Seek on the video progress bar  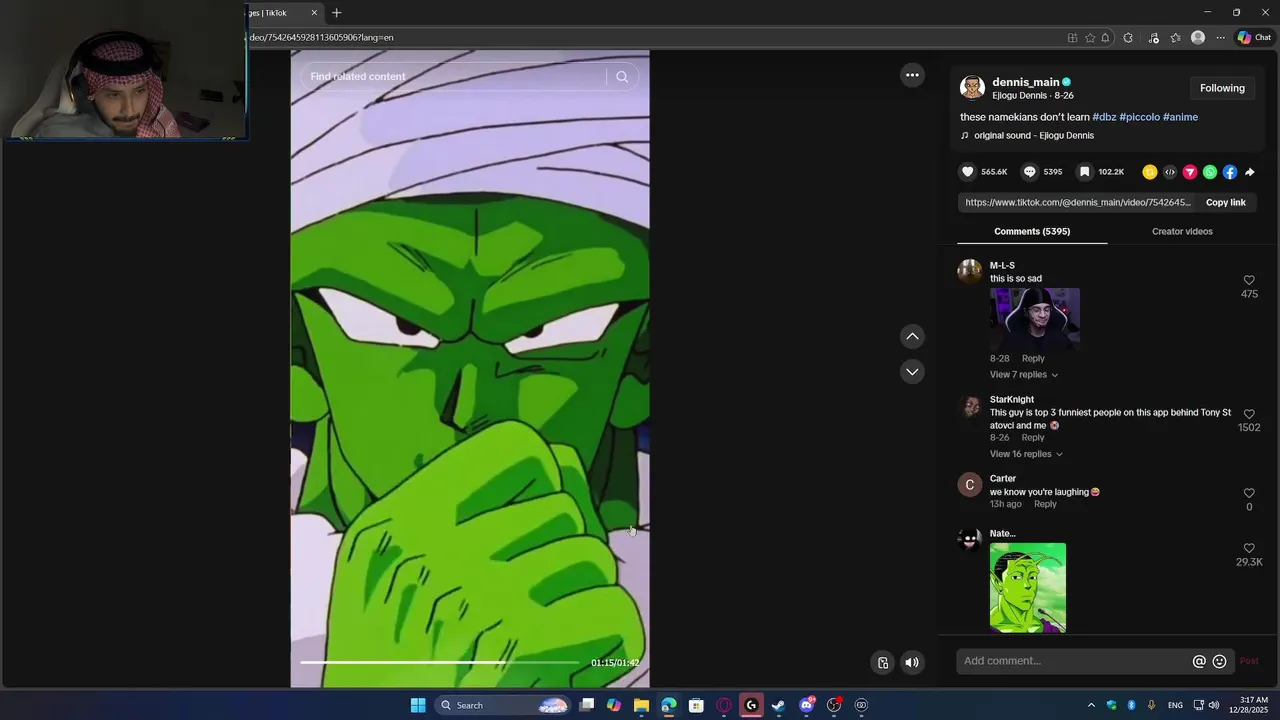(439, 662)
